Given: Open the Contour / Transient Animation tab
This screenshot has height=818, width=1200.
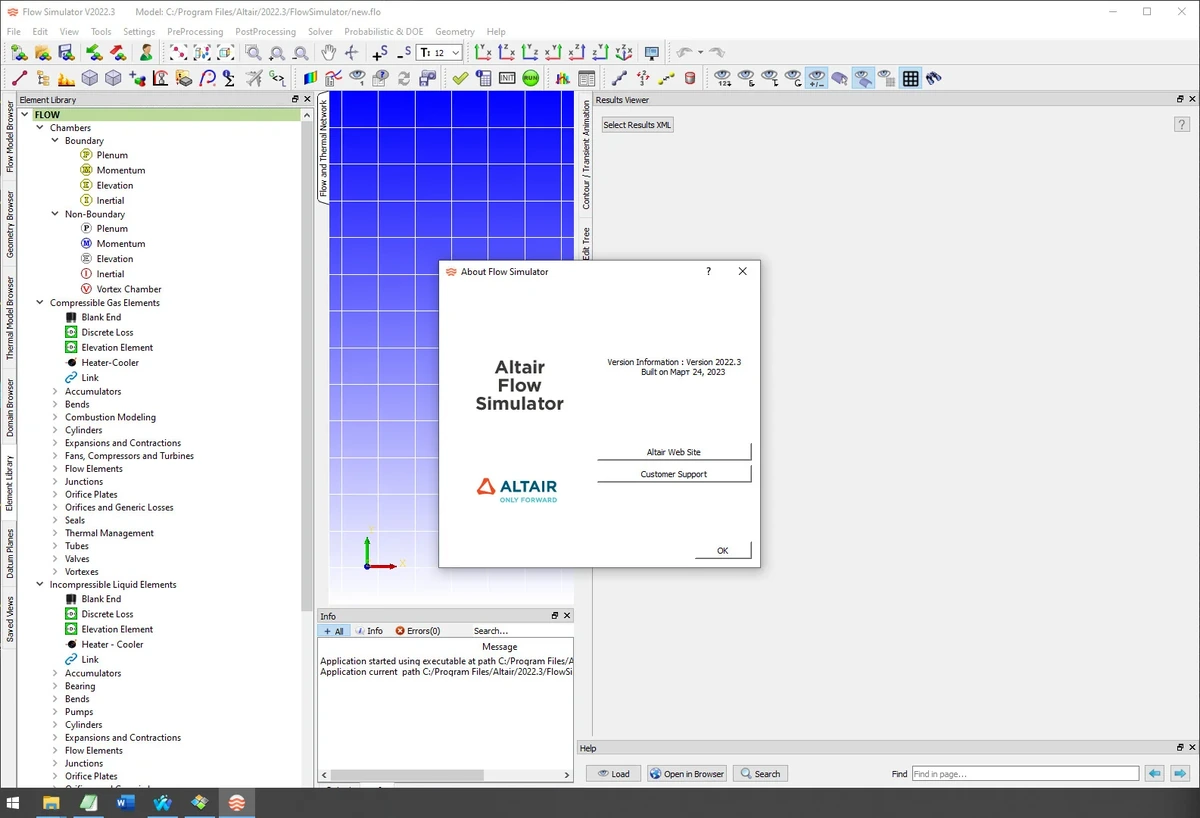Looking at the screenshot, I should click(x=586, y=154).
